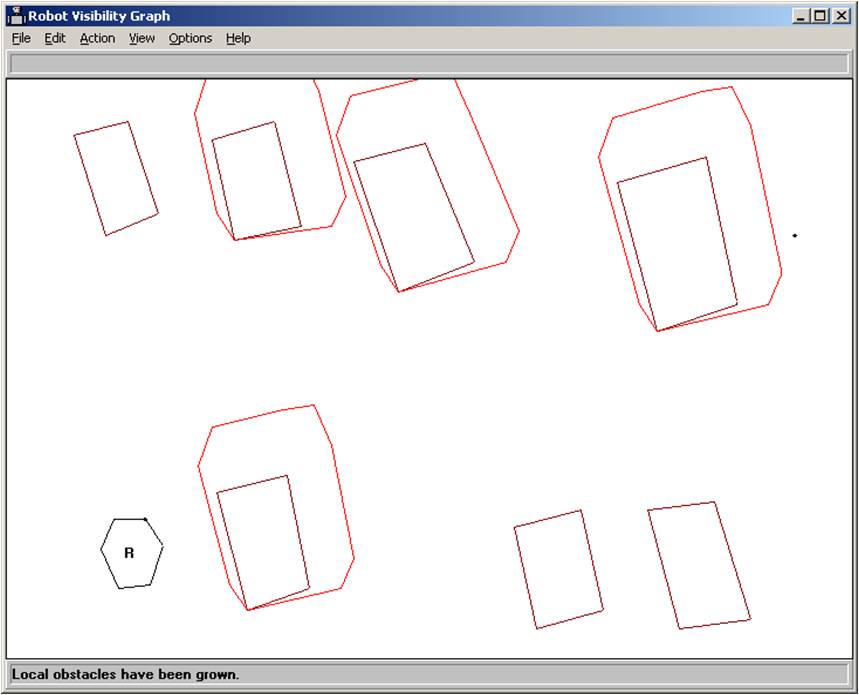Open the File menu

pyautogui.click(x=21, y=38)
